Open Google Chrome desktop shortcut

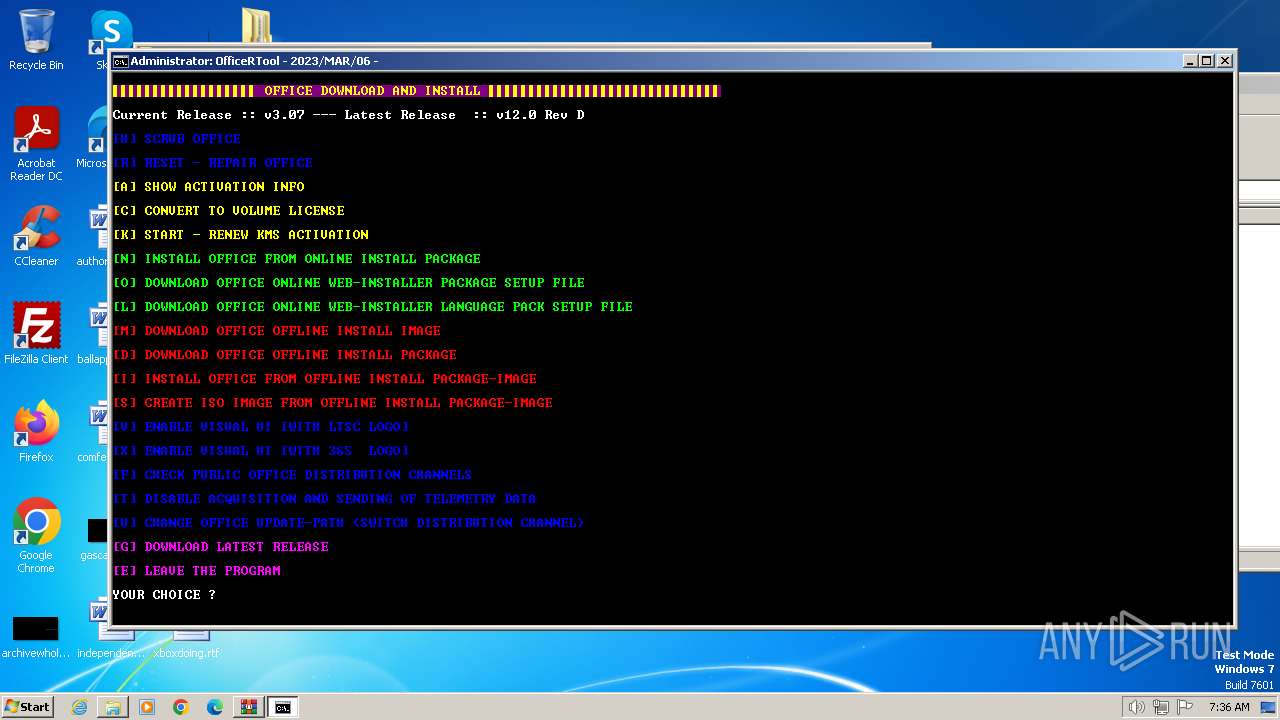coord(36,535)
